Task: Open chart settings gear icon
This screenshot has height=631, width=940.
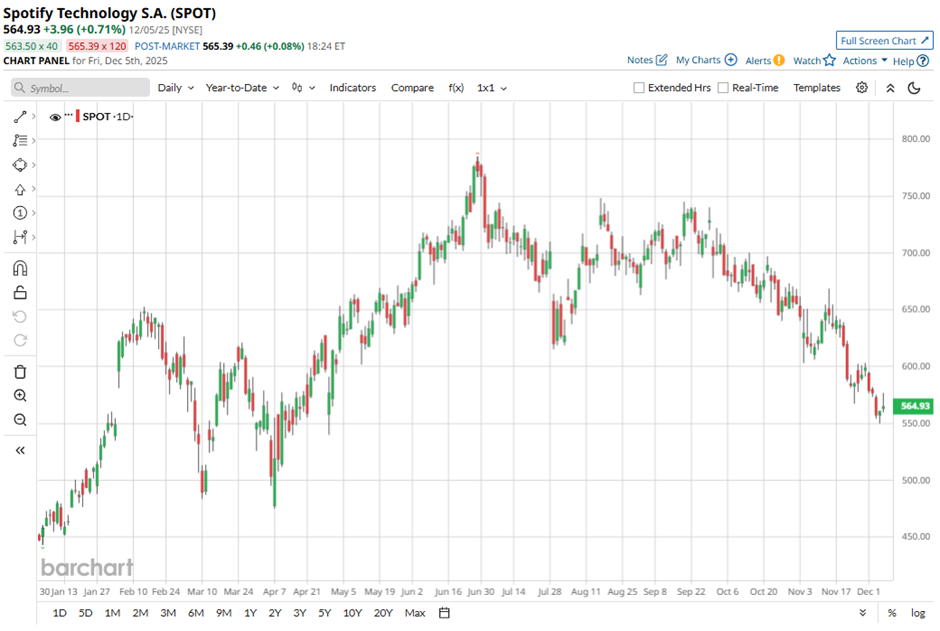Action: click(862, 88)
